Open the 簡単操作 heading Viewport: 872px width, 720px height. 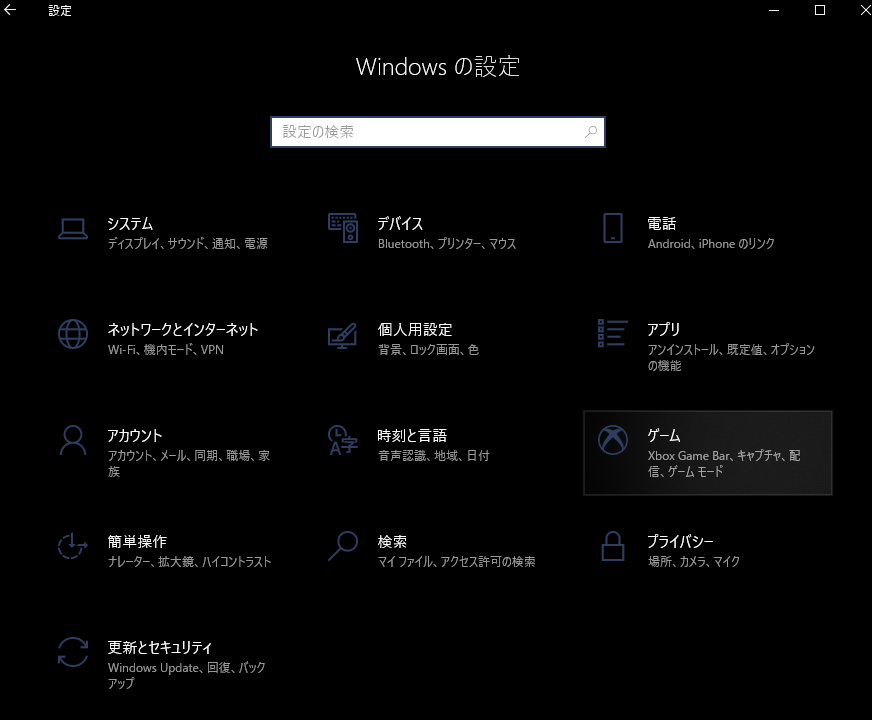pos(137,542)
